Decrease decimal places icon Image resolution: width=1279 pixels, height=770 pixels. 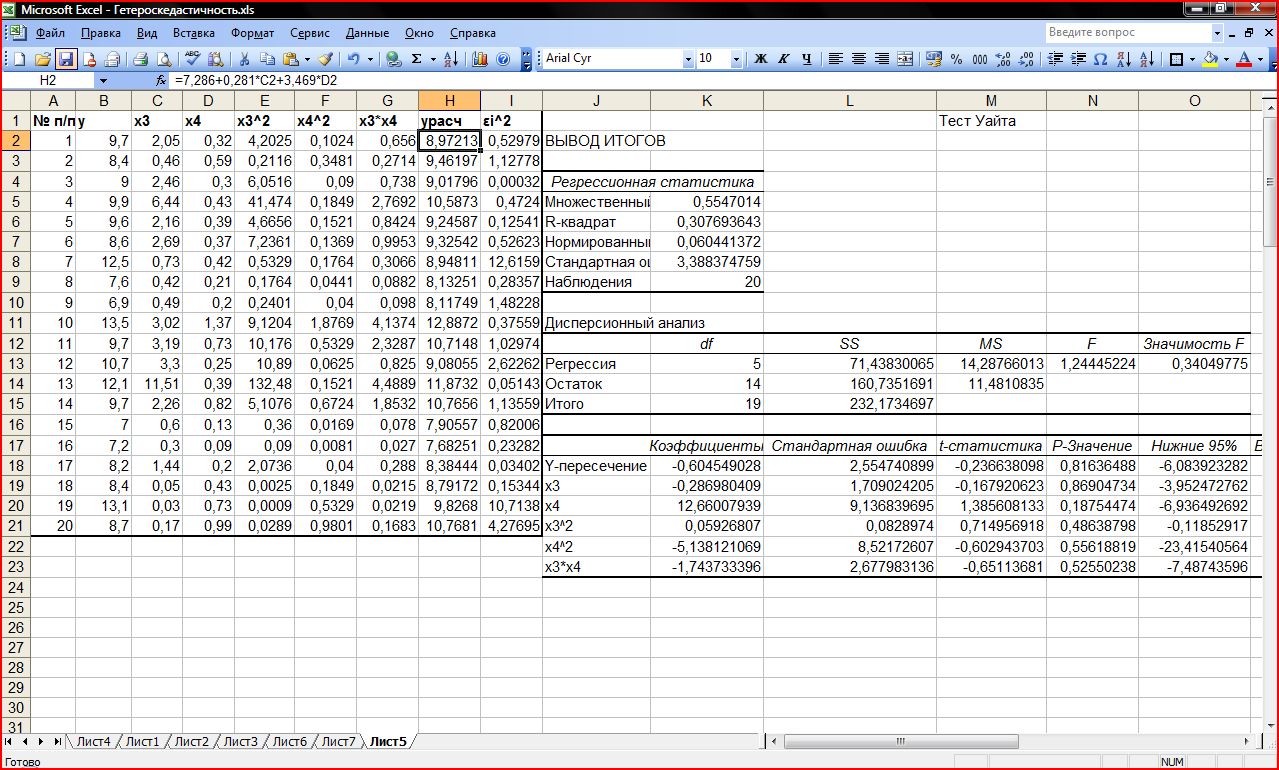(1027, 59)
